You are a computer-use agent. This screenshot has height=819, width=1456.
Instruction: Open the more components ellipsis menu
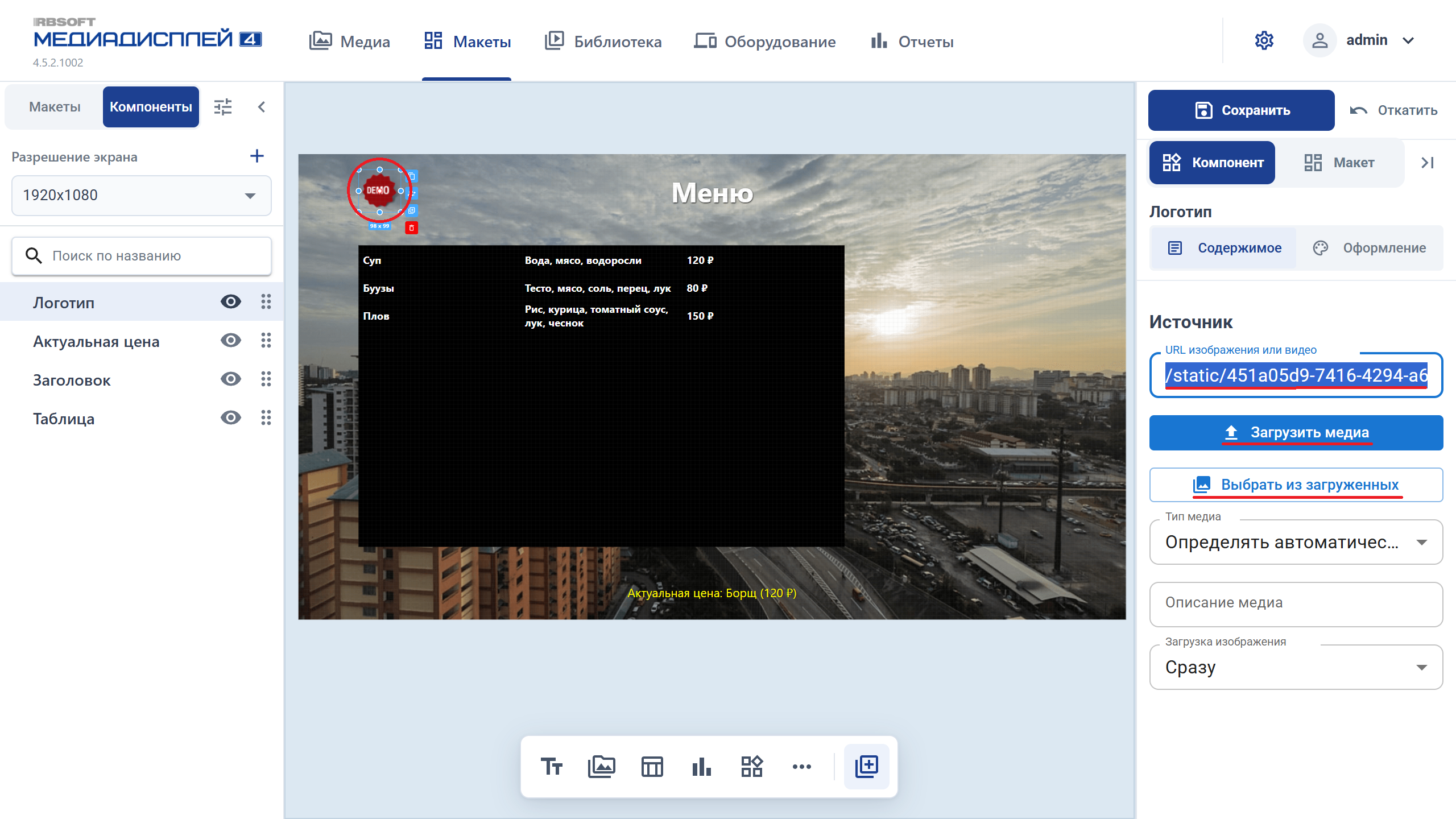pos(801,767)
